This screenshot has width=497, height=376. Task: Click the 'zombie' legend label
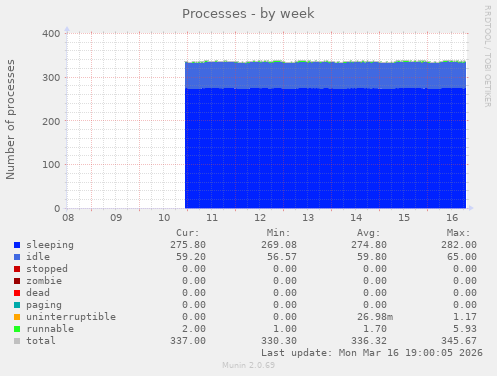tap(44, 281)
